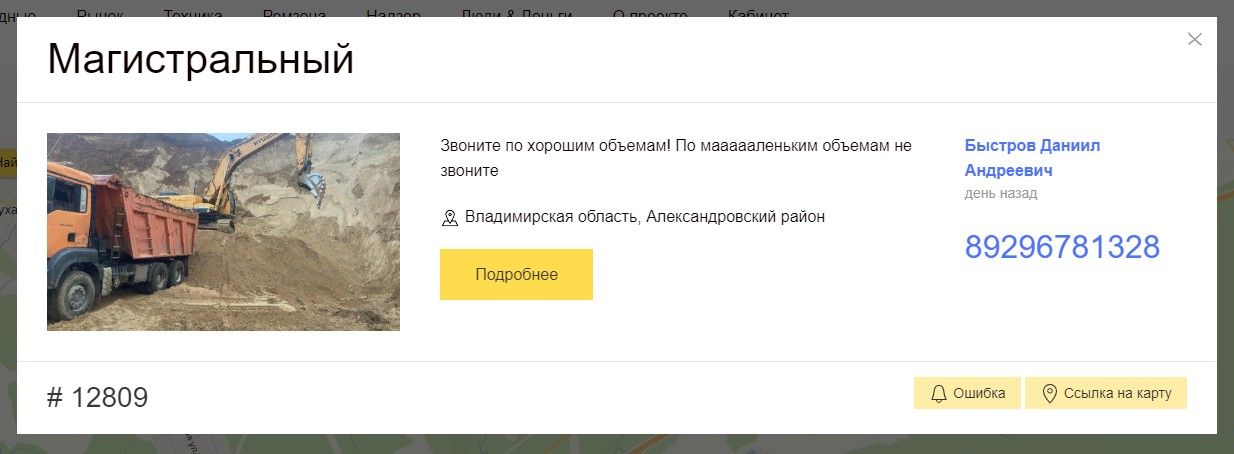The image size is (1234, 454).
Task: Click the Владимирская область, Александровский район address
Action: pos(644,217)
